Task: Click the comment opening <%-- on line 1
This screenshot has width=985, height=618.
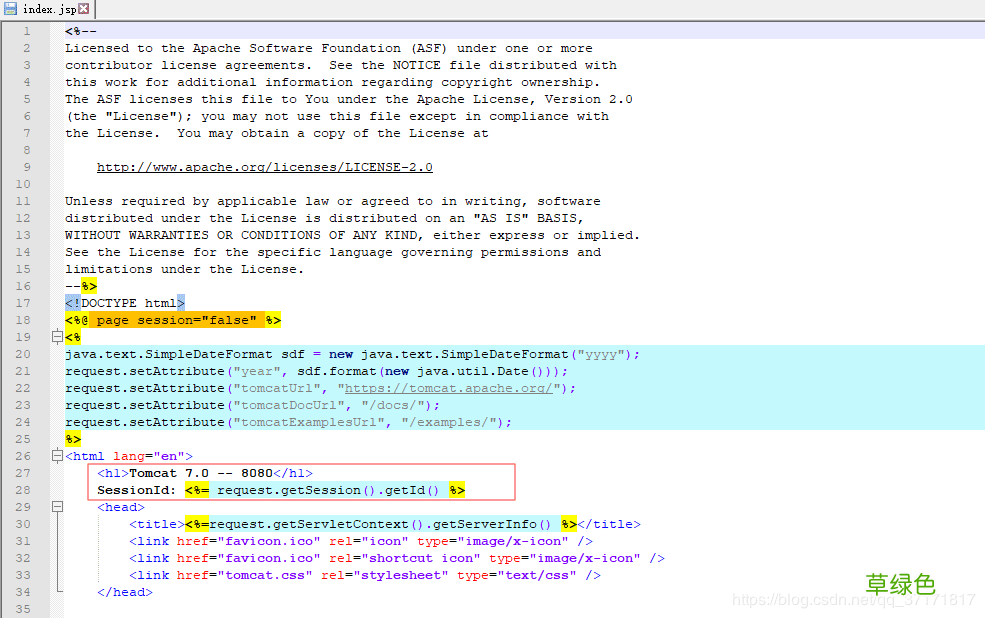Action: (81, 31)
